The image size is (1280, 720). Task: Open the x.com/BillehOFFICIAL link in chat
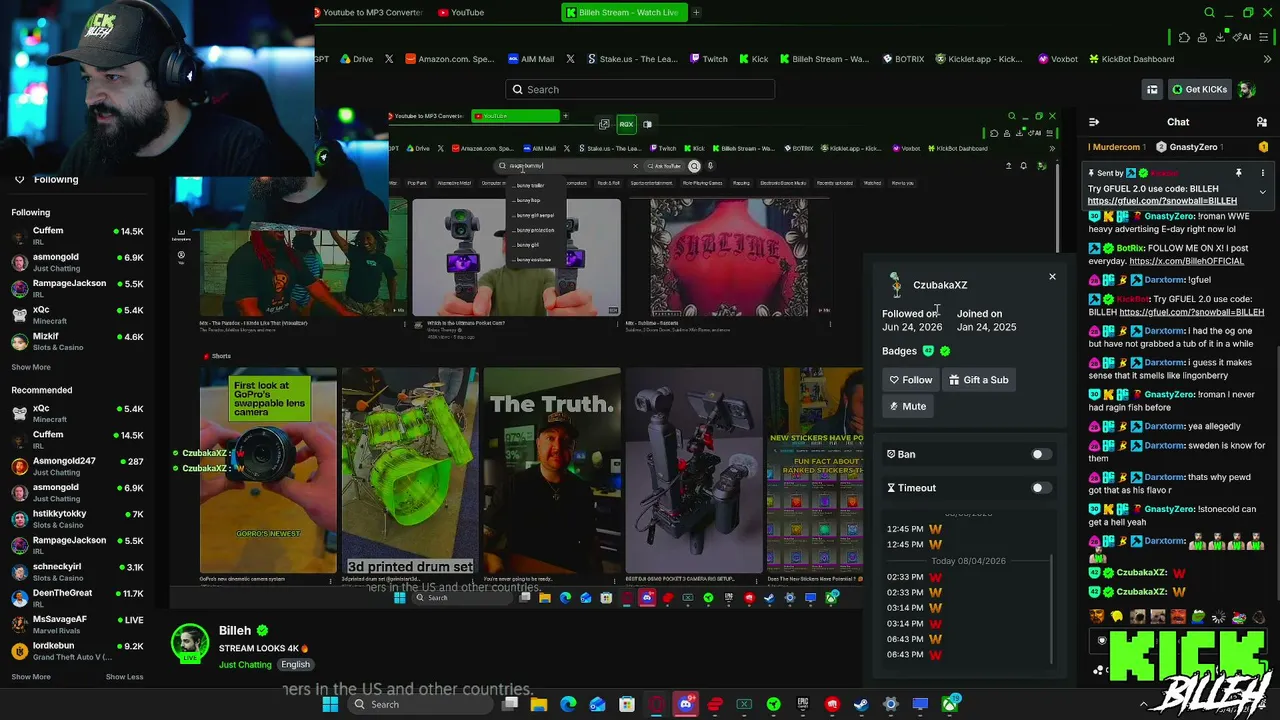1186,262
